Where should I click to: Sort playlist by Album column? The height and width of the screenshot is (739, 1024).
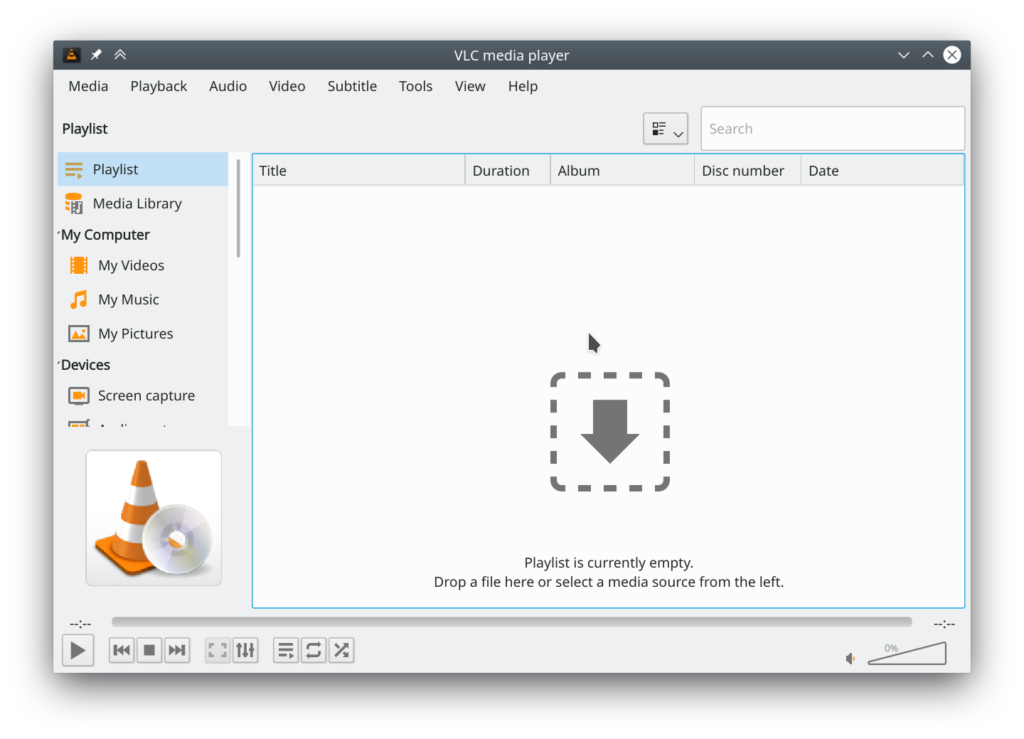point(622,171)
